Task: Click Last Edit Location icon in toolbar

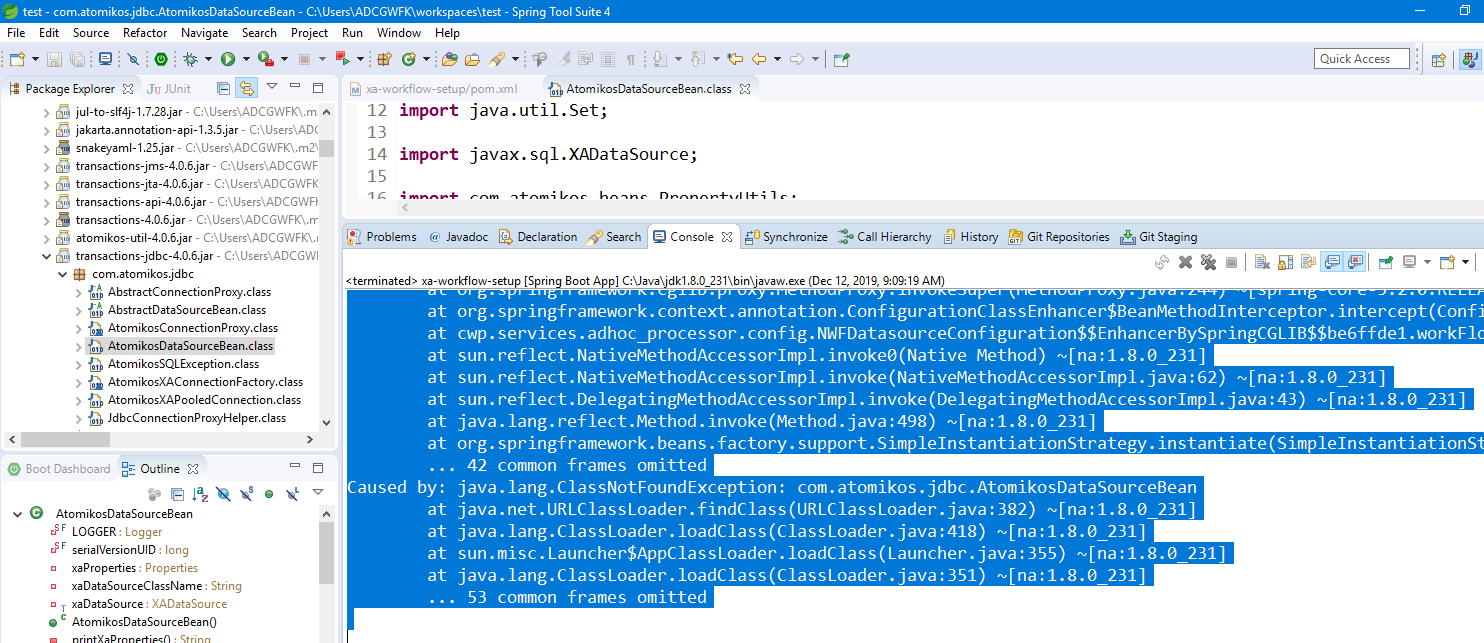Action: pyautogui.click(x=735, y=59)
